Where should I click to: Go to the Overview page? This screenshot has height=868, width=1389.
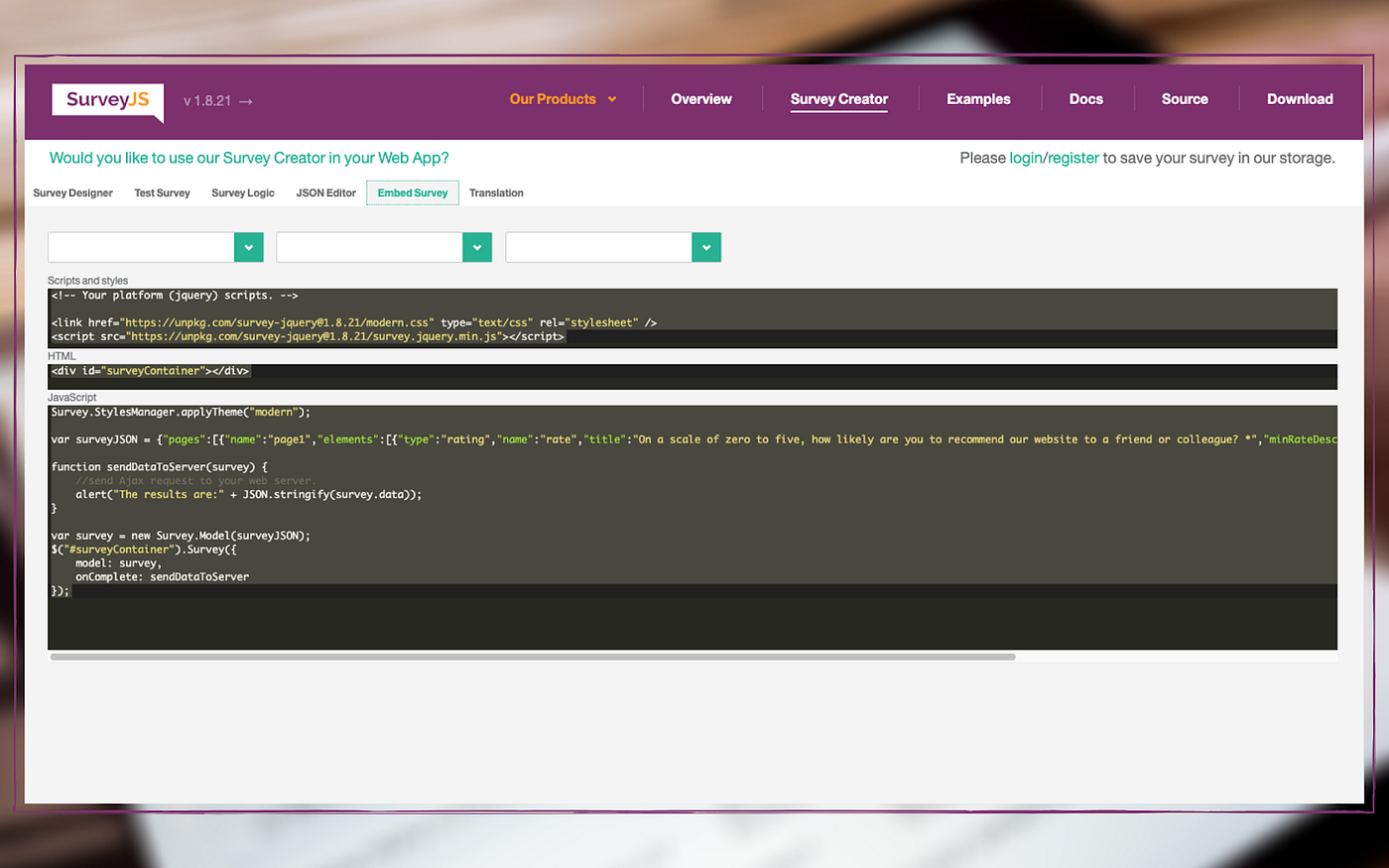(701, 99)
